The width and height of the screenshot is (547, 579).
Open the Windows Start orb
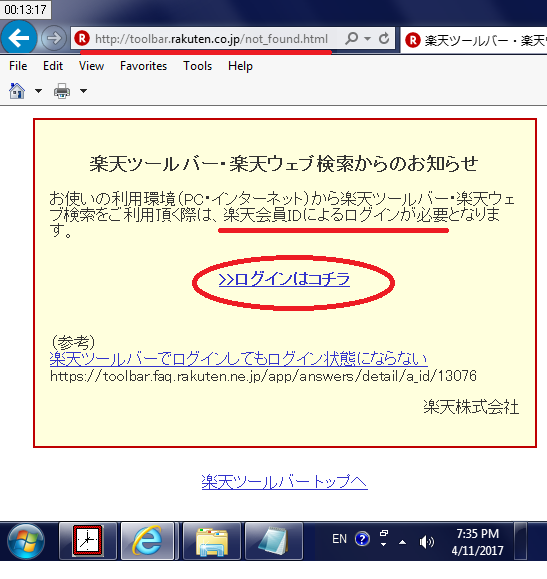pyautogui.click(x=25, y=541)
